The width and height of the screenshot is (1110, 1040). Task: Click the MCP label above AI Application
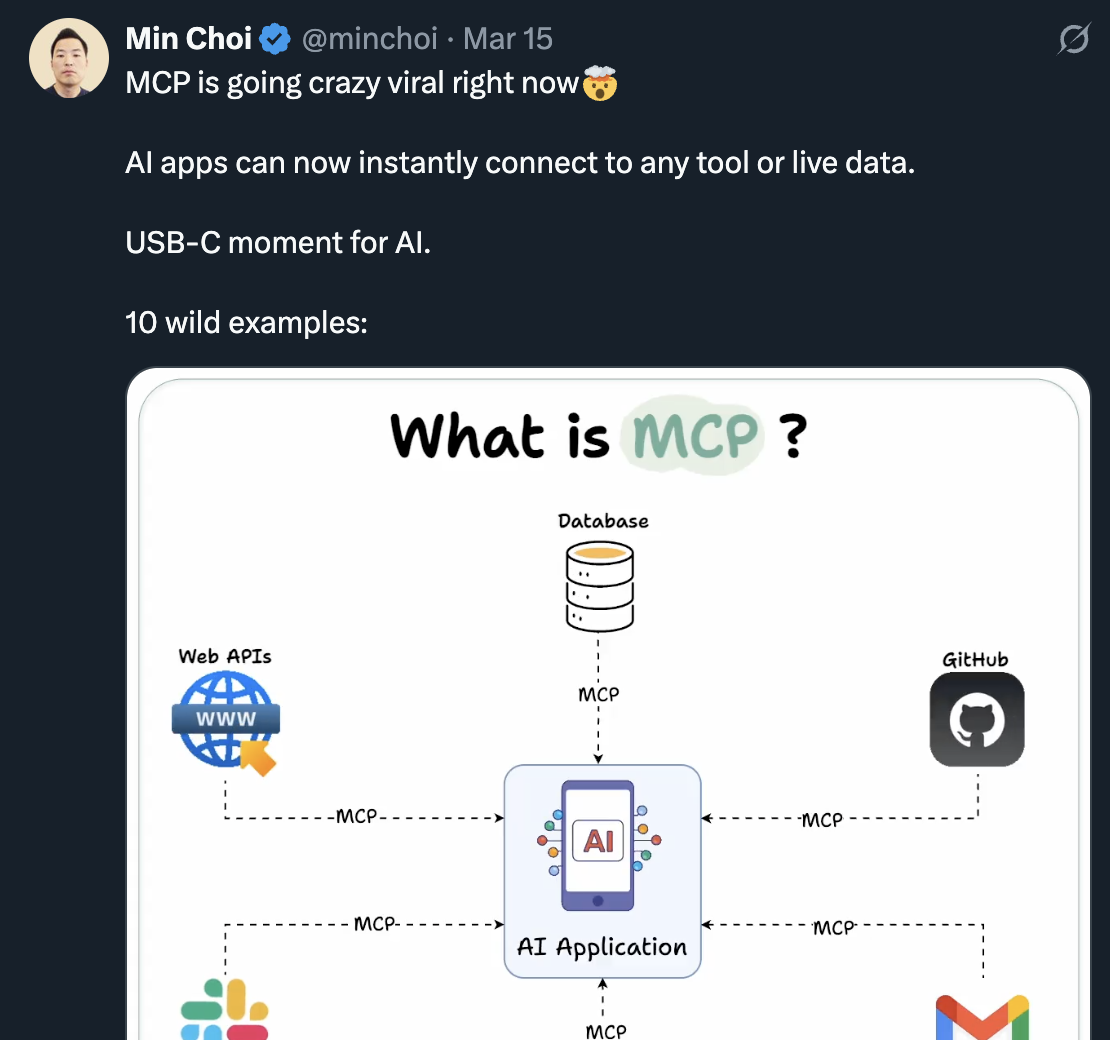point(600,694)
